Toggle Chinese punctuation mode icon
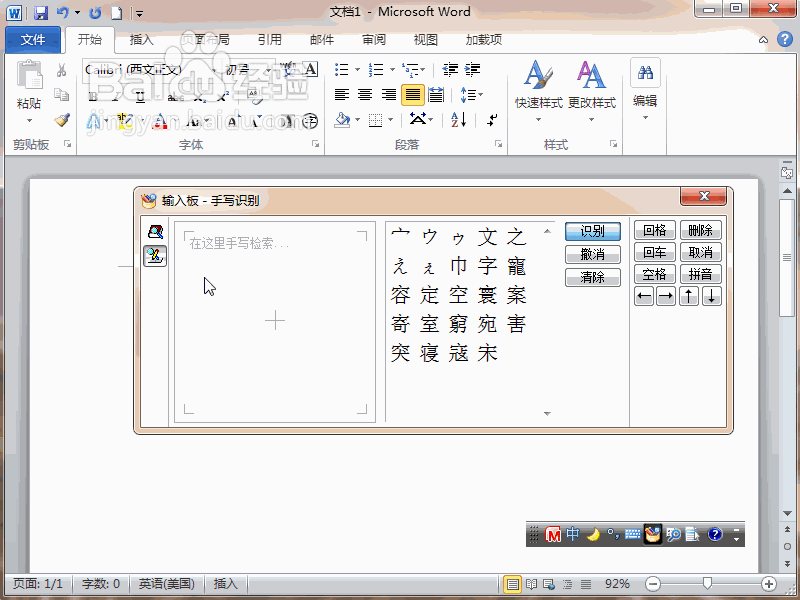The image size is (800, 600). [613, 534]
